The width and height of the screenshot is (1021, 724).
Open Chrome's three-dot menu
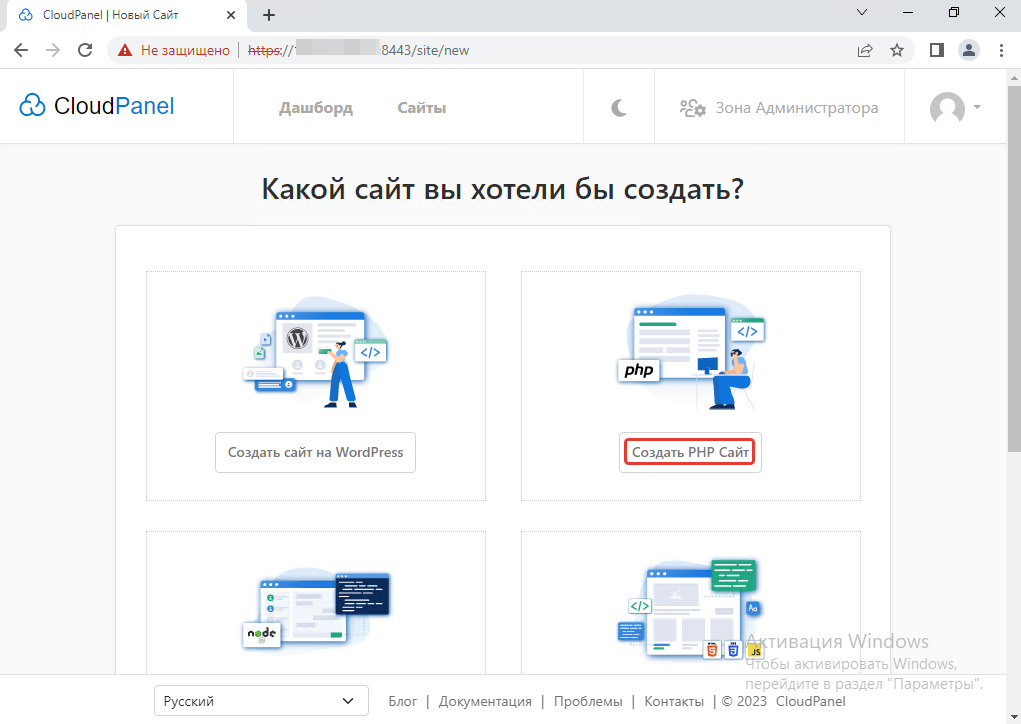(1001, 50)
